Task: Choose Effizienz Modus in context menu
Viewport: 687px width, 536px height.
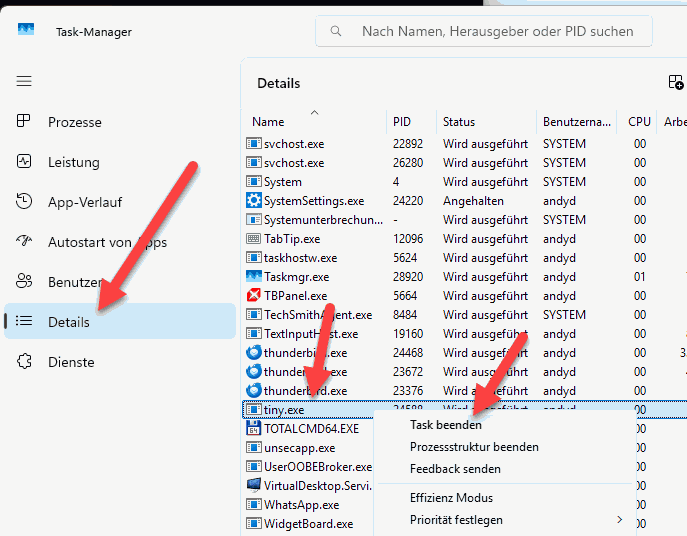Action: click(451, 497)
